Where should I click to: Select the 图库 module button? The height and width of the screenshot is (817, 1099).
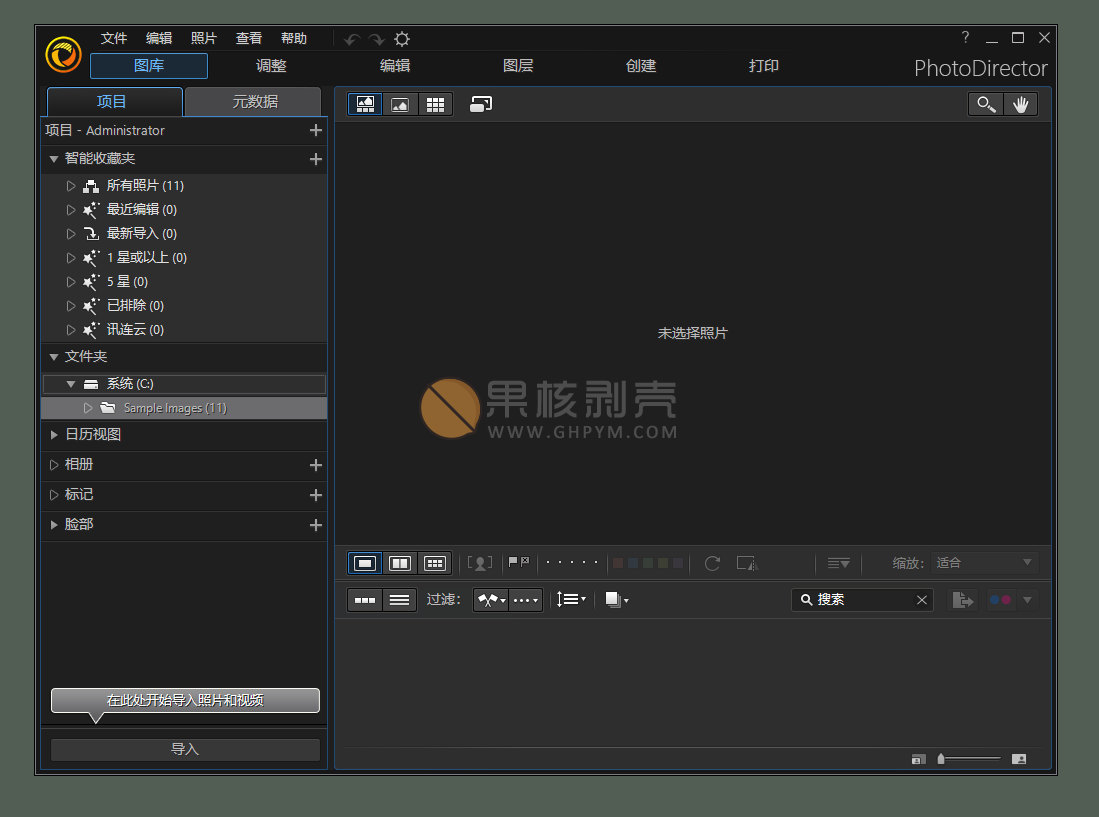point(149,66)
